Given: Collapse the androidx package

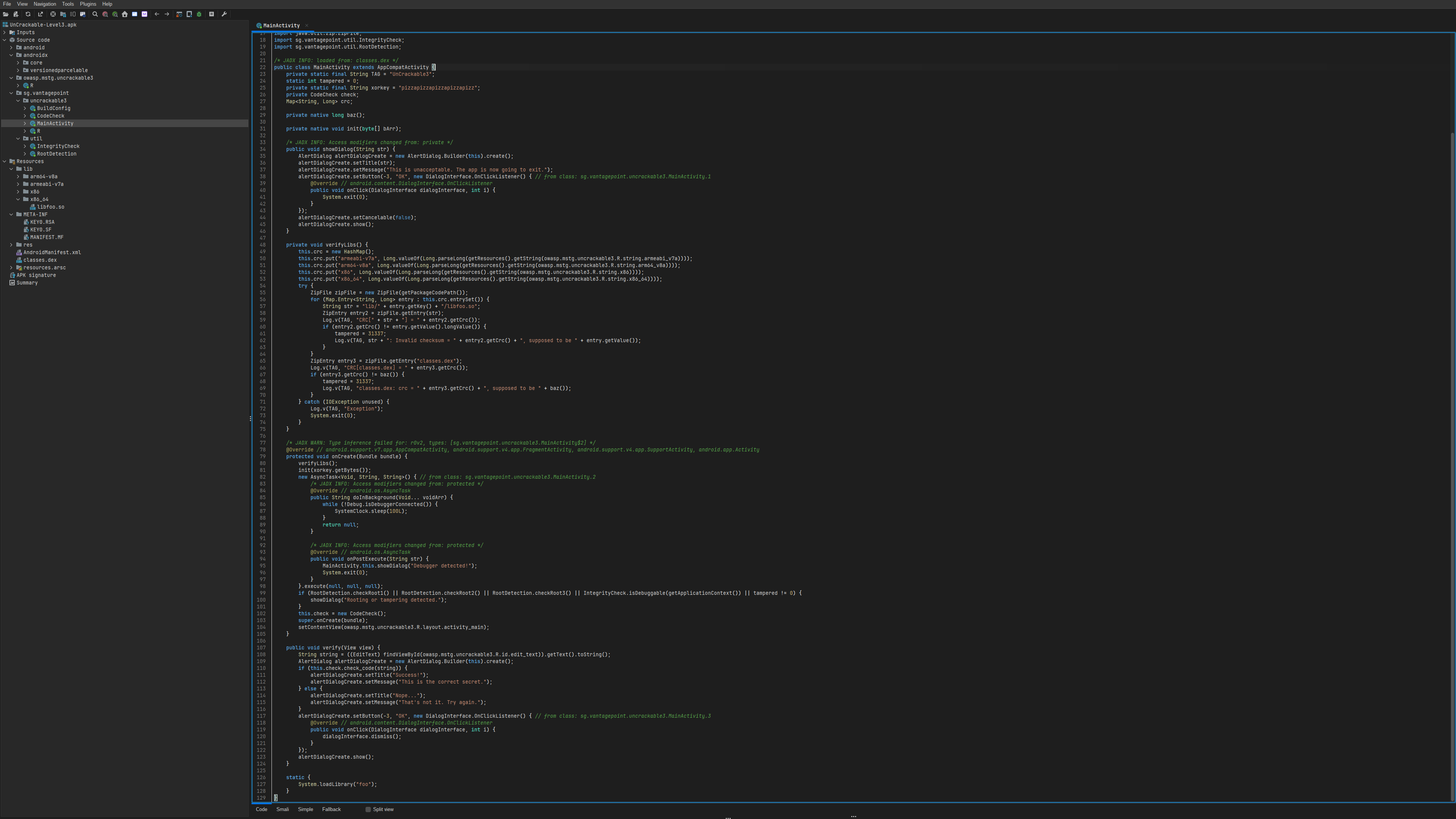Looking at the screenshot, I should click(11, 55).
